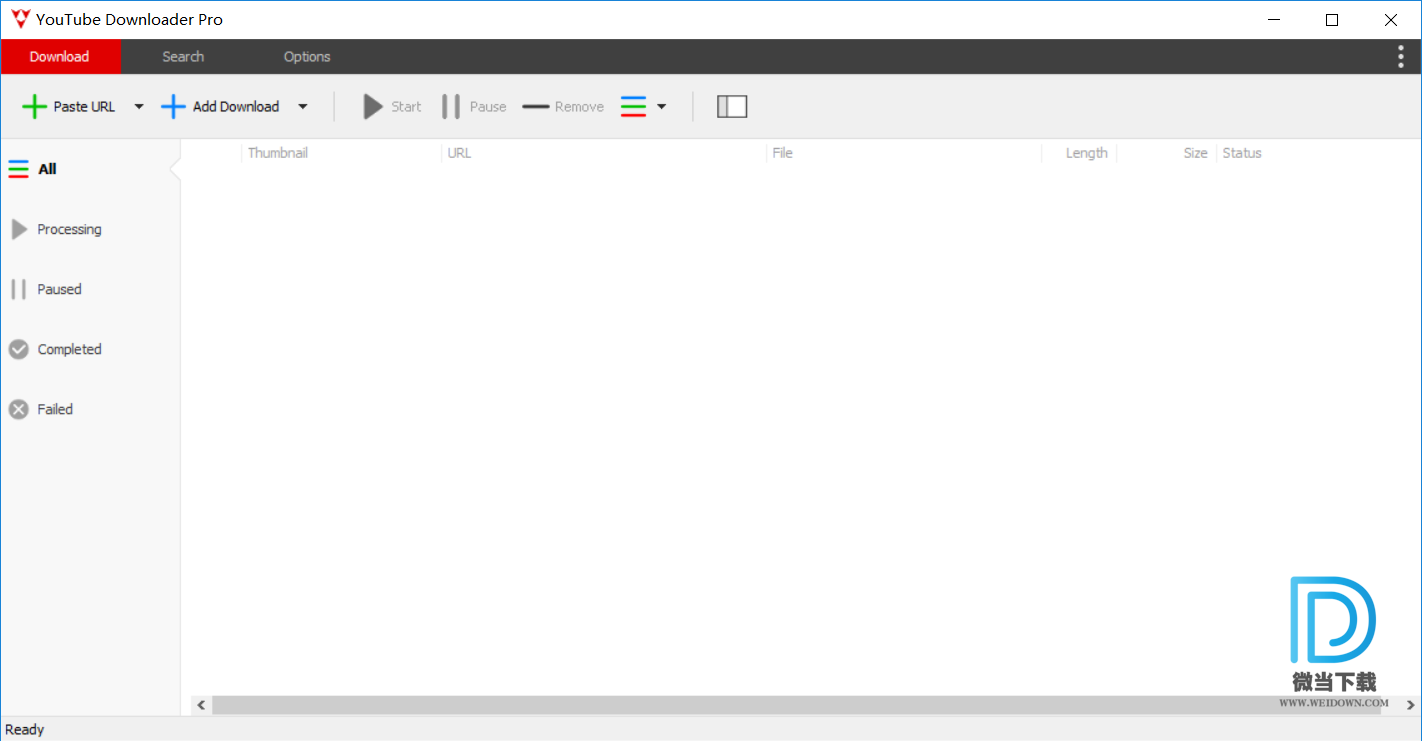
Task: Open the three-dot more menu
Action: coord(1400,57)
